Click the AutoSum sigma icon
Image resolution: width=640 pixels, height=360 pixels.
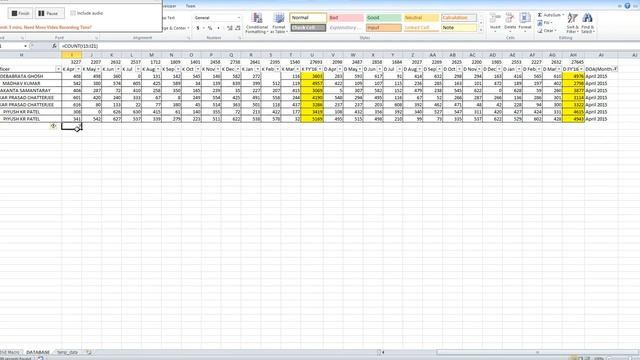click(540, 15)
